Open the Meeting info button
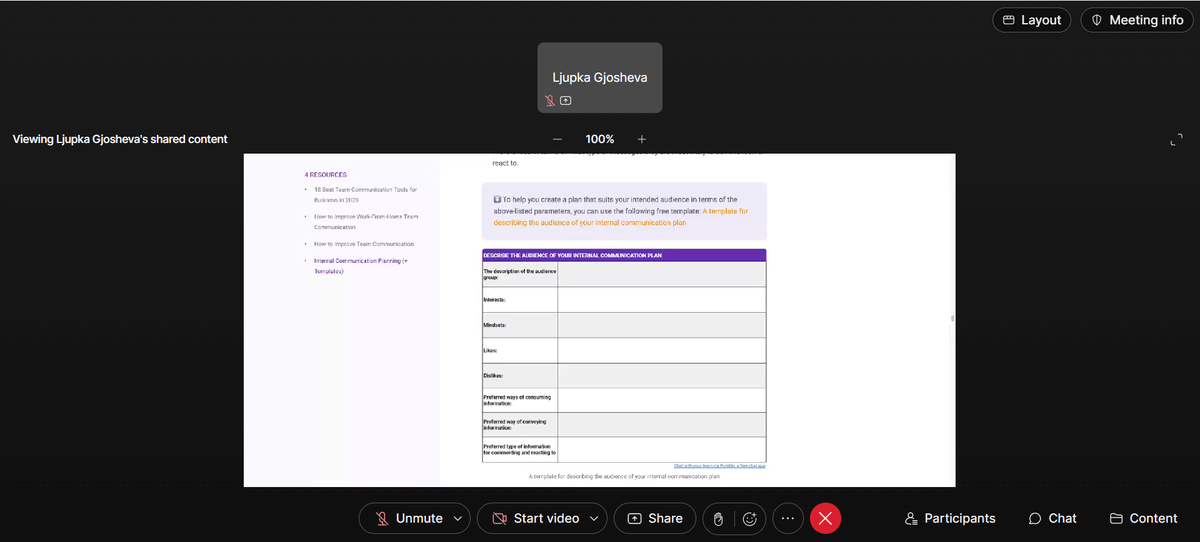 pos(1137,20)
